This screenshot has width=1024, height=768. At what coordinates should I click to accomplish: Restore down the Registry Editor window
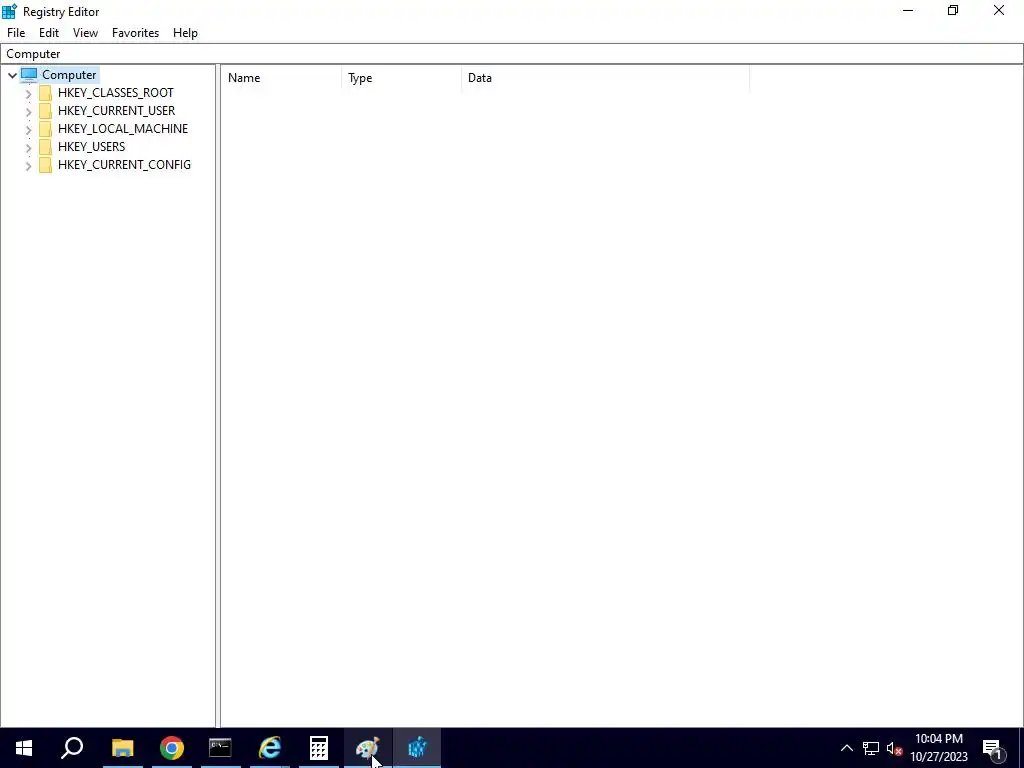point(953,10)
